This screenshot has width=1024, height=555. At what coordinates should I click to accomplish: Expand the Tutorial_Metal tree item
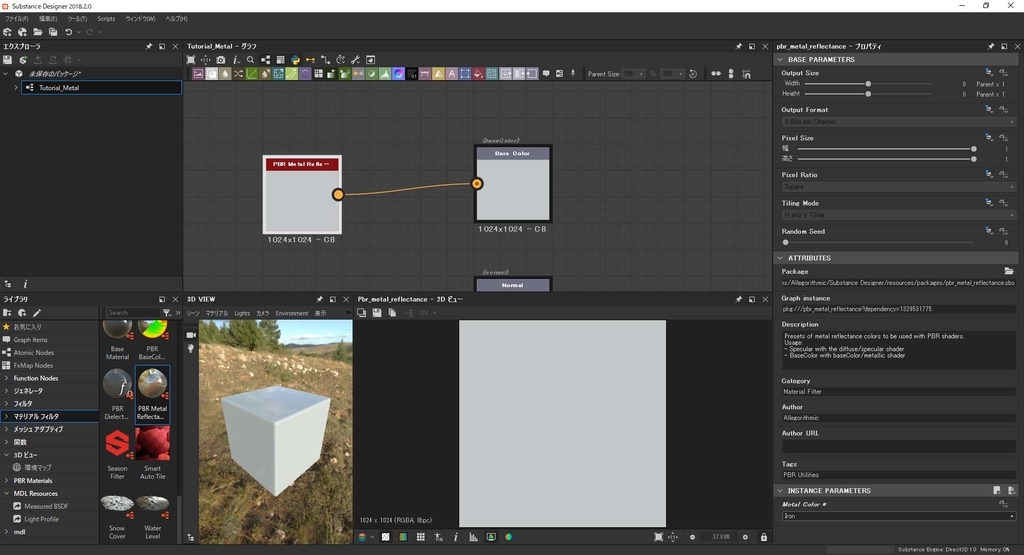16,88
